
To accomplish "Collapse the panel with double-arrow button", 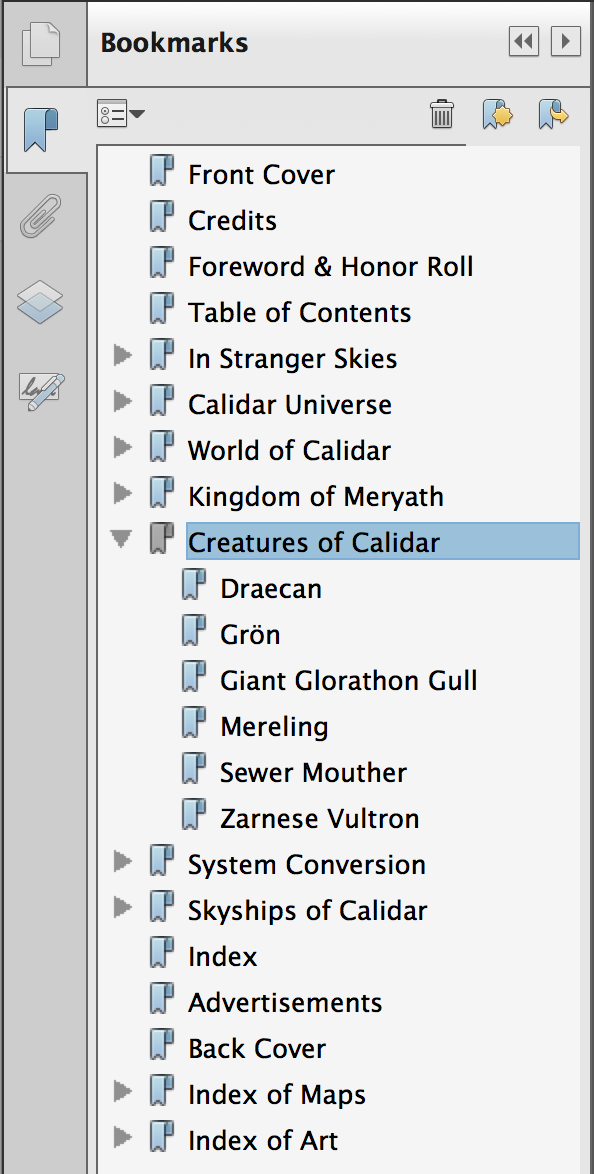I will tap(524, 41).
